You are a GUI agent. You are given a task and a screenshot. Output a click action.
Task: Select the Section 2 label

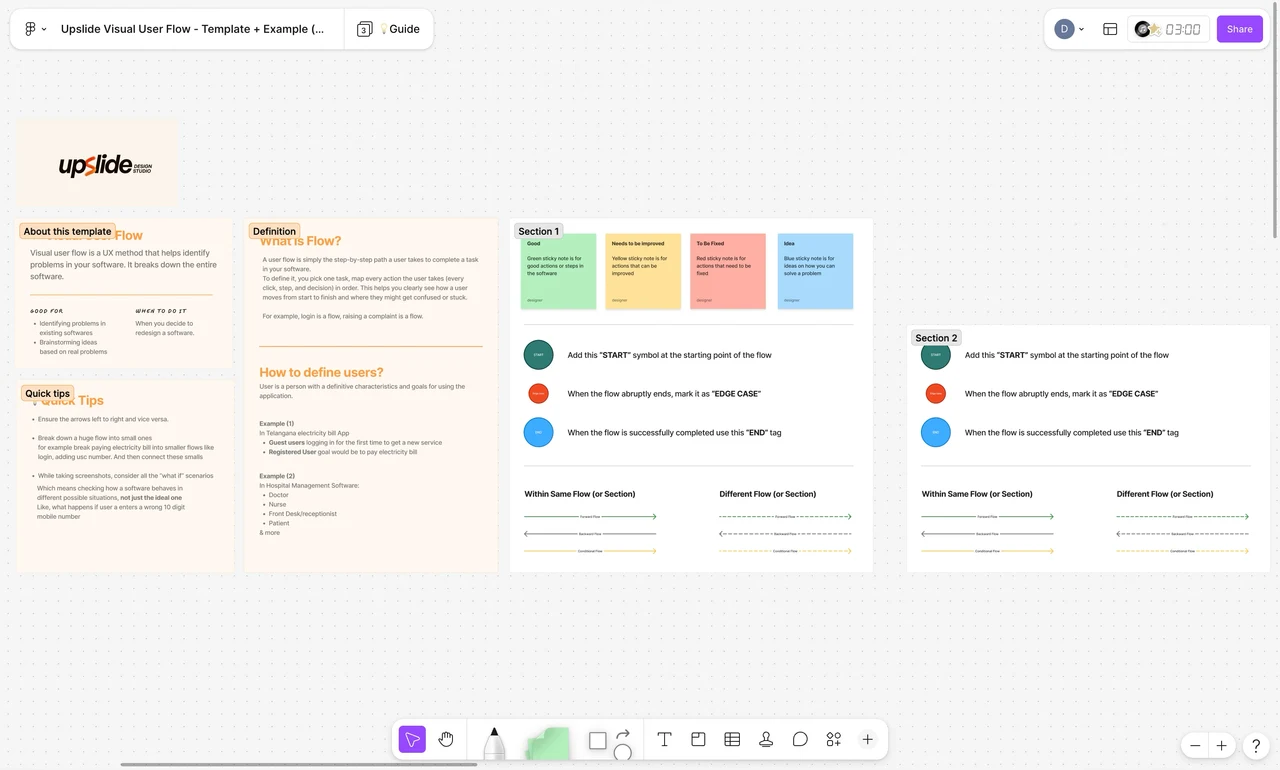coord(936,338)
